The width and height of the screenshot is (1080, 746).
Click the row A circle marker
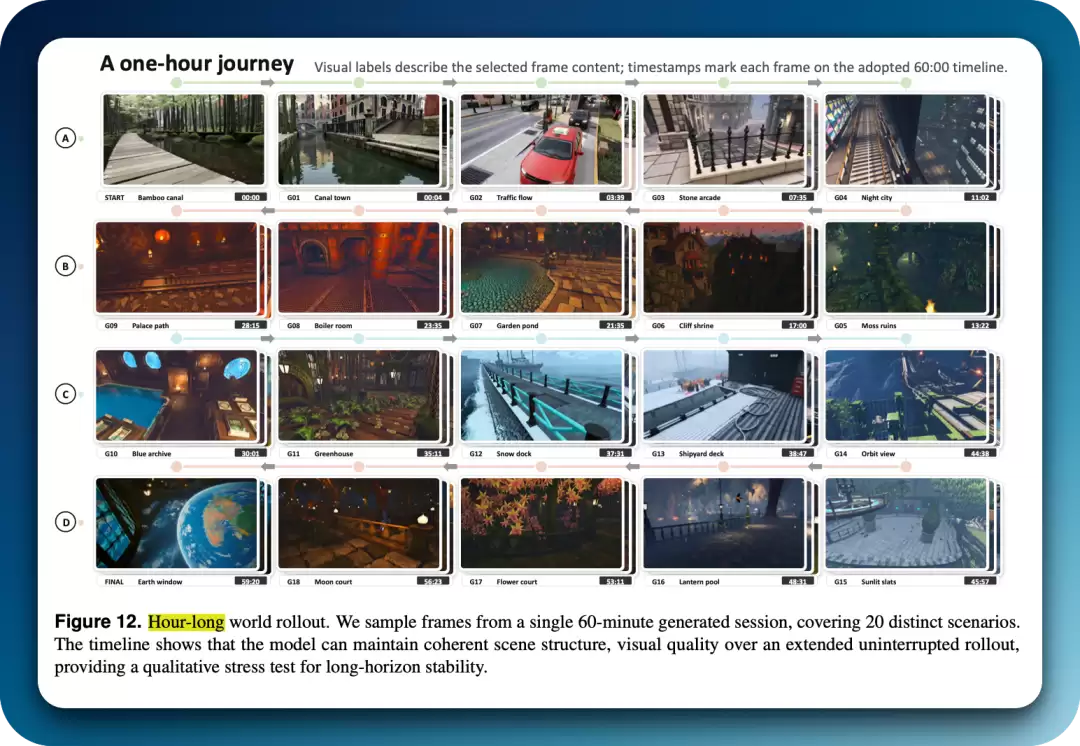65,138
